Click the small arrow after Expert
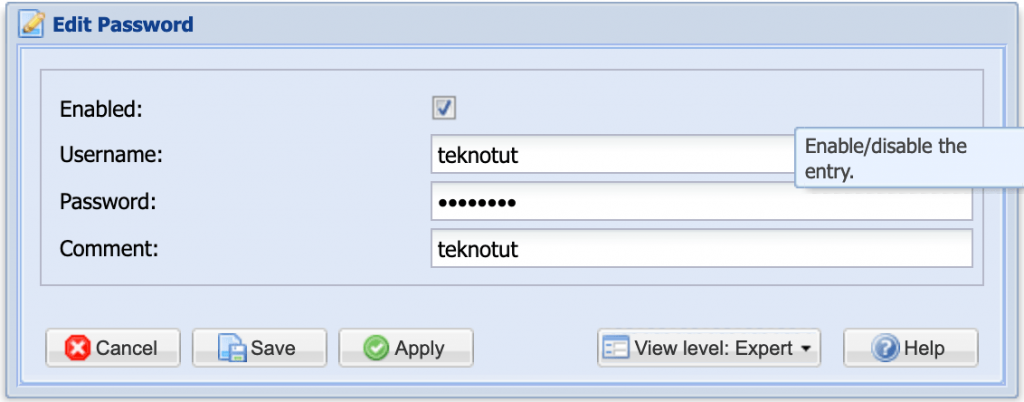 click(804, 349)
